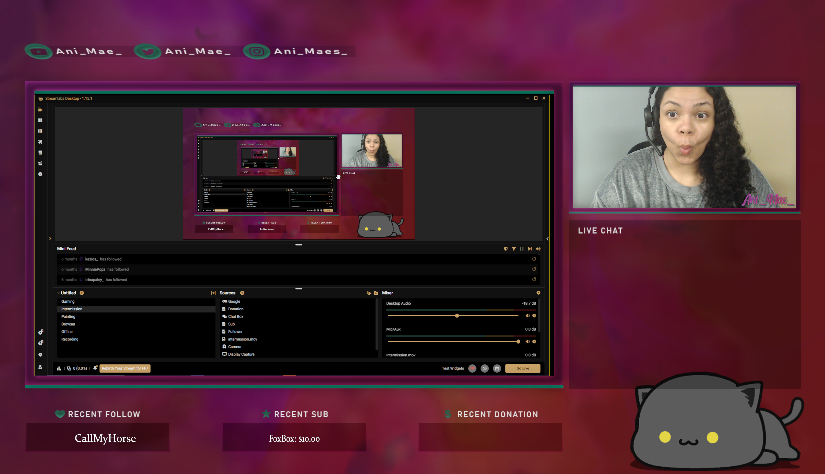Open the Cloudbot icon in Streamlabs sidebar
Image resolution: width=825 pixels, height=474 pixels.
(x=40, y=153)
